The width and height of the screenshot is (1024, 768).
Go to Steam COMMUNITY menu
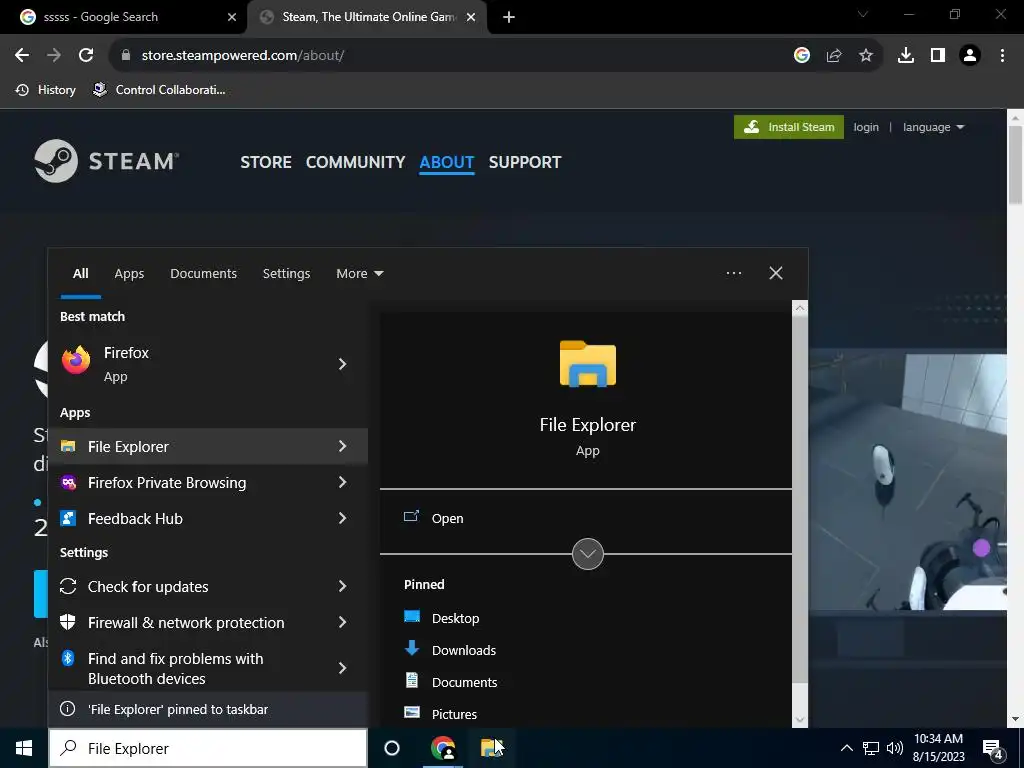point(355,162)
